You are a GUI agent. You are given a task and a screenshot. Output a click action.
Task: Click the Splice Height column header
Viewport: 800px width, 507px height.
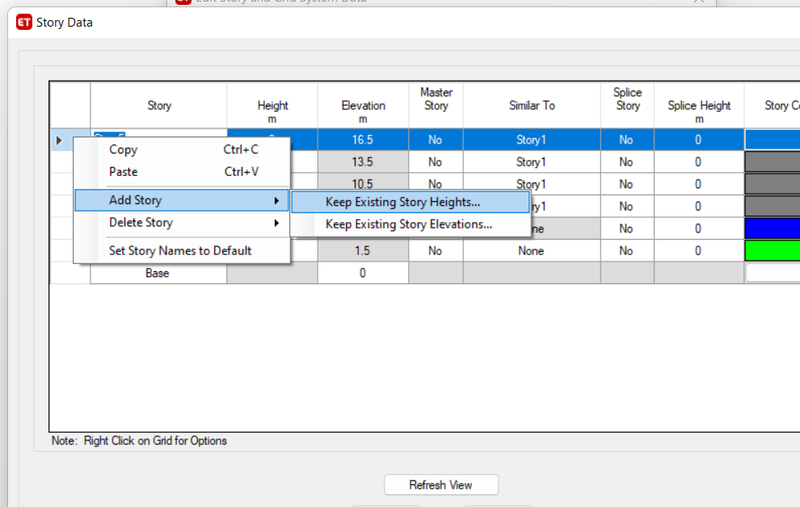point(699,106)
